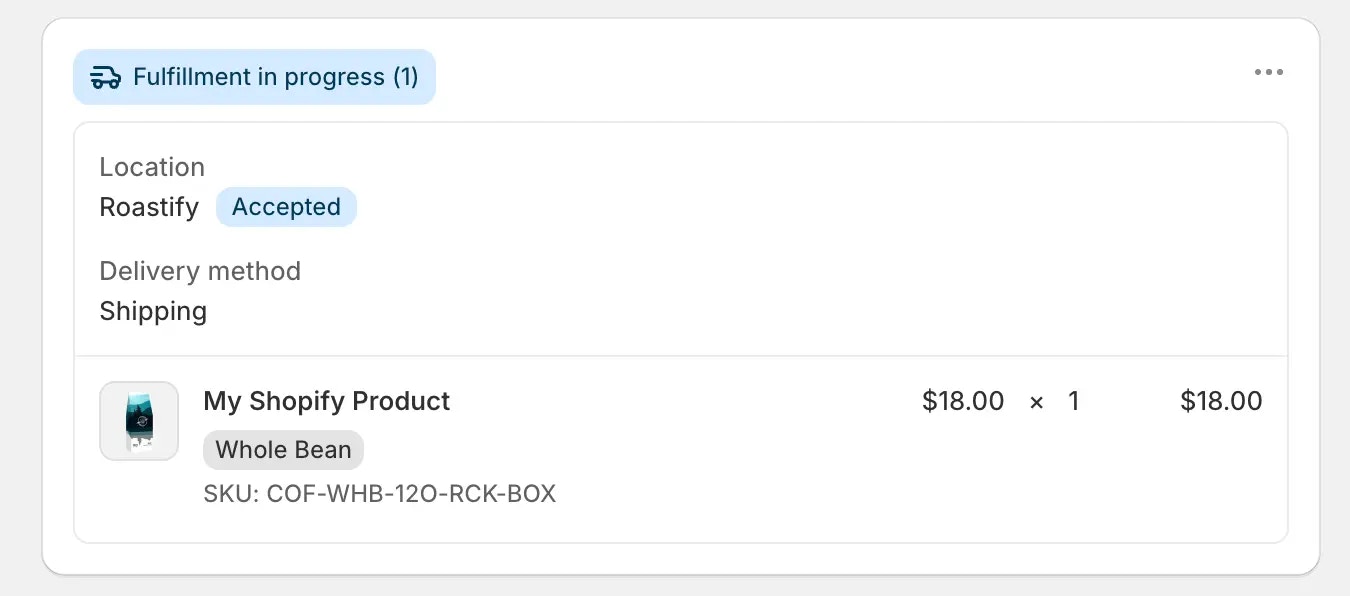Select the Shipping delivery method text
1350x596 pixels.
[152, 311]
